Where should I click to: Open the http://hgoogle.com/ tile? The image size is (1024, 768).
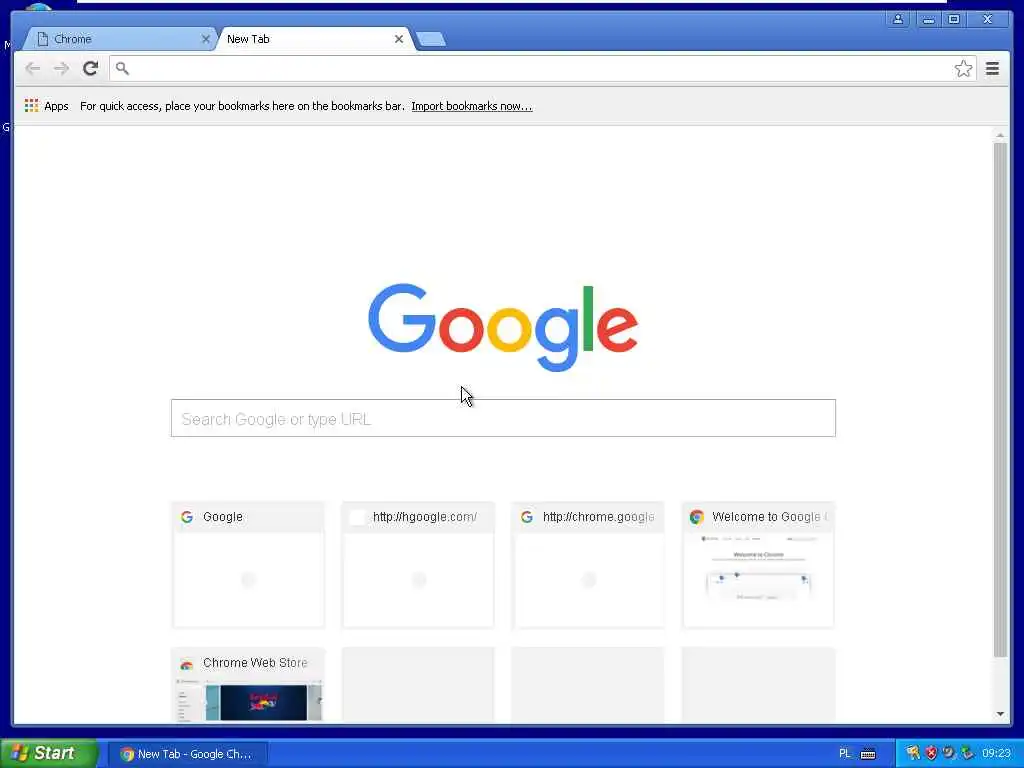click(x=418, y=565)
